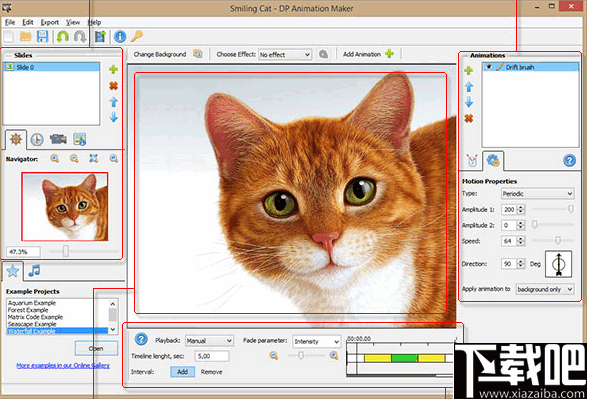Open the Choose Effect dropdown
Viewport: 589px width, 399px height.
(x=284, y=54)
